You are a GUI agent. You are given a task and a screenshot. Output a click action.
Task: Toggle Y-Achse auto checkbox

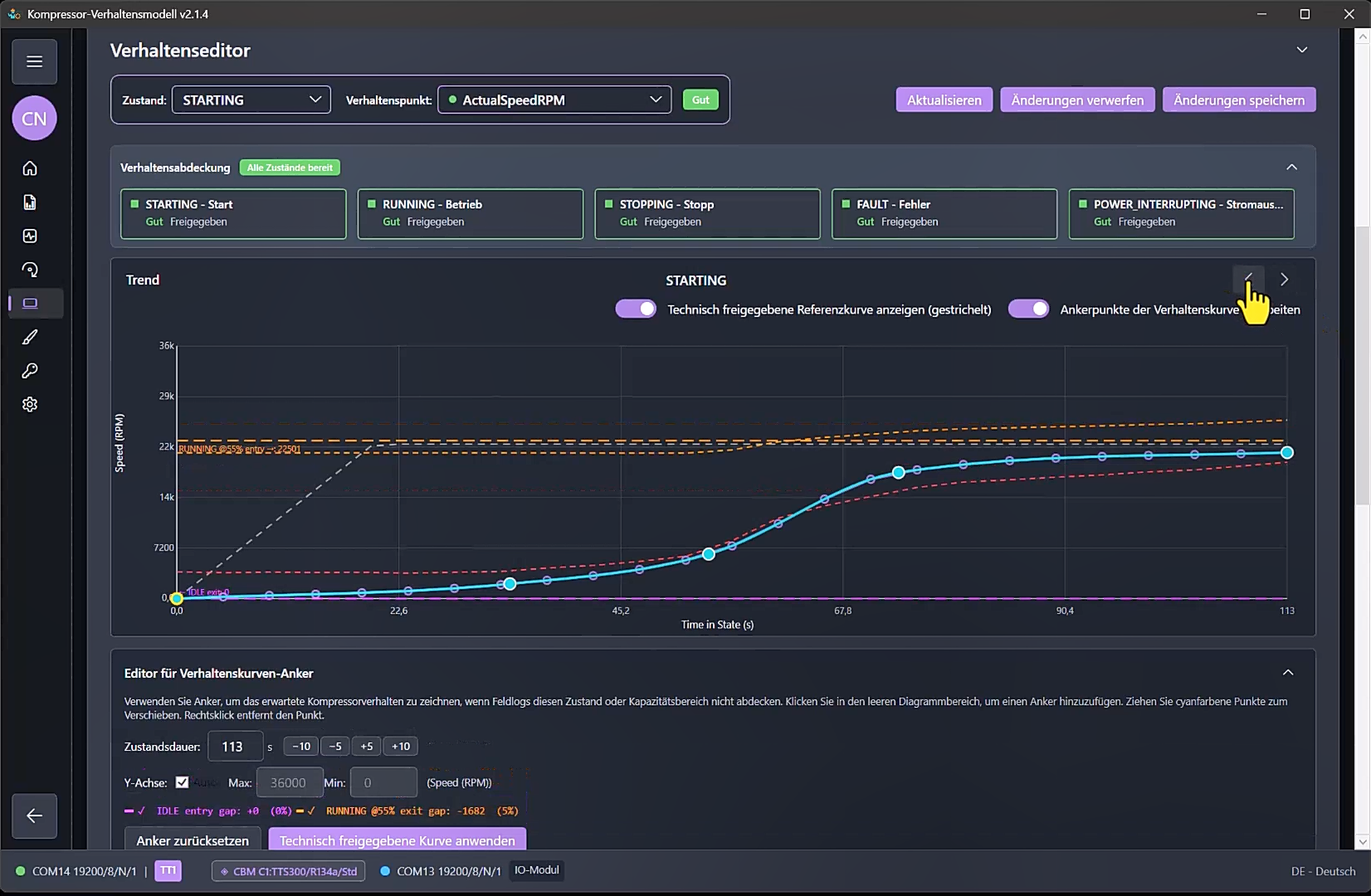tap(182, 782)
